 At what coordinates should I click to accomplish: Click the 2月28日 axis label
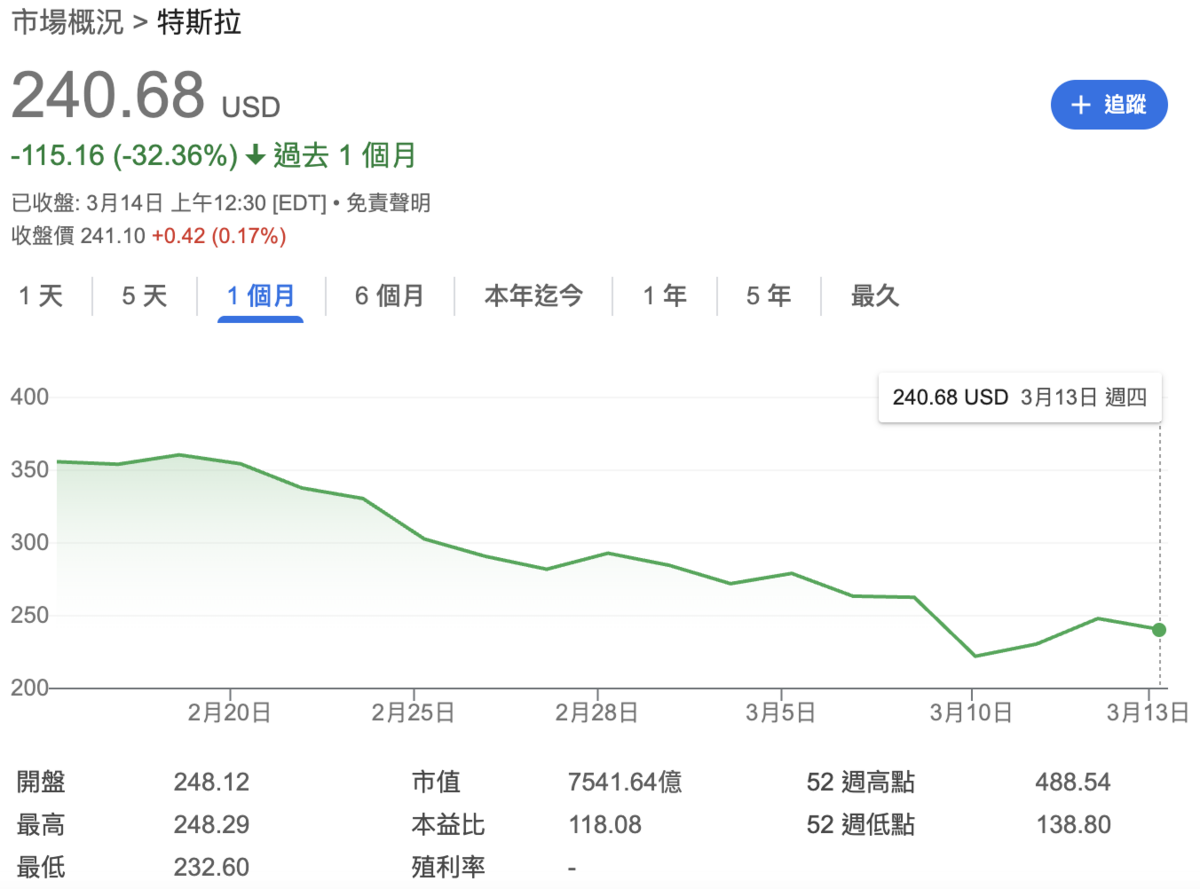597,713
